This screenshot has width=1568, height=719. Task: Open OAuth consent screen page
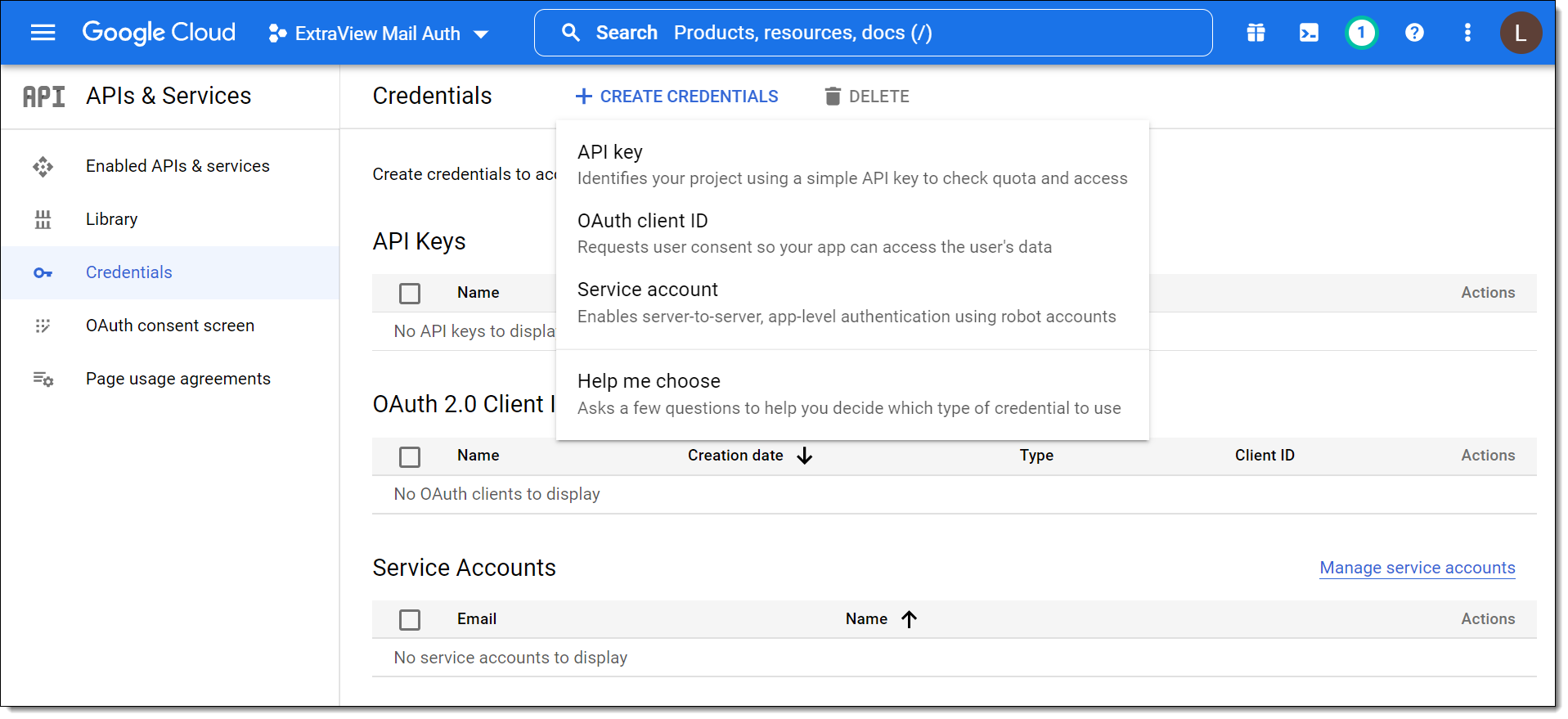tap(170, 326)
